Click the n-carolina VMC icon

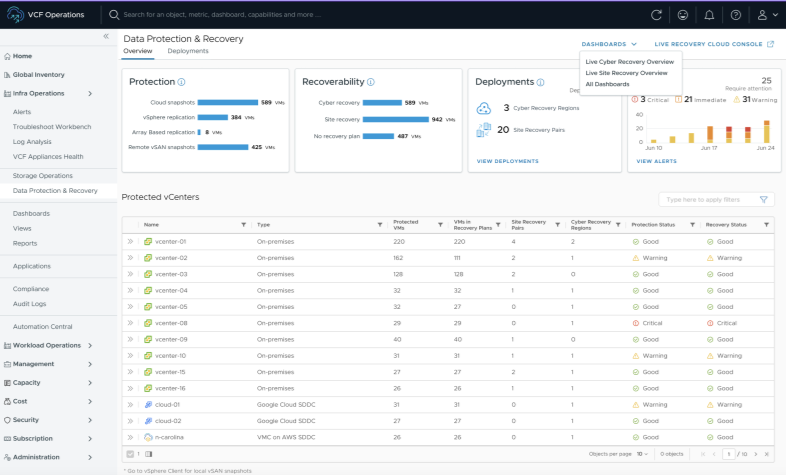point(148,437)
